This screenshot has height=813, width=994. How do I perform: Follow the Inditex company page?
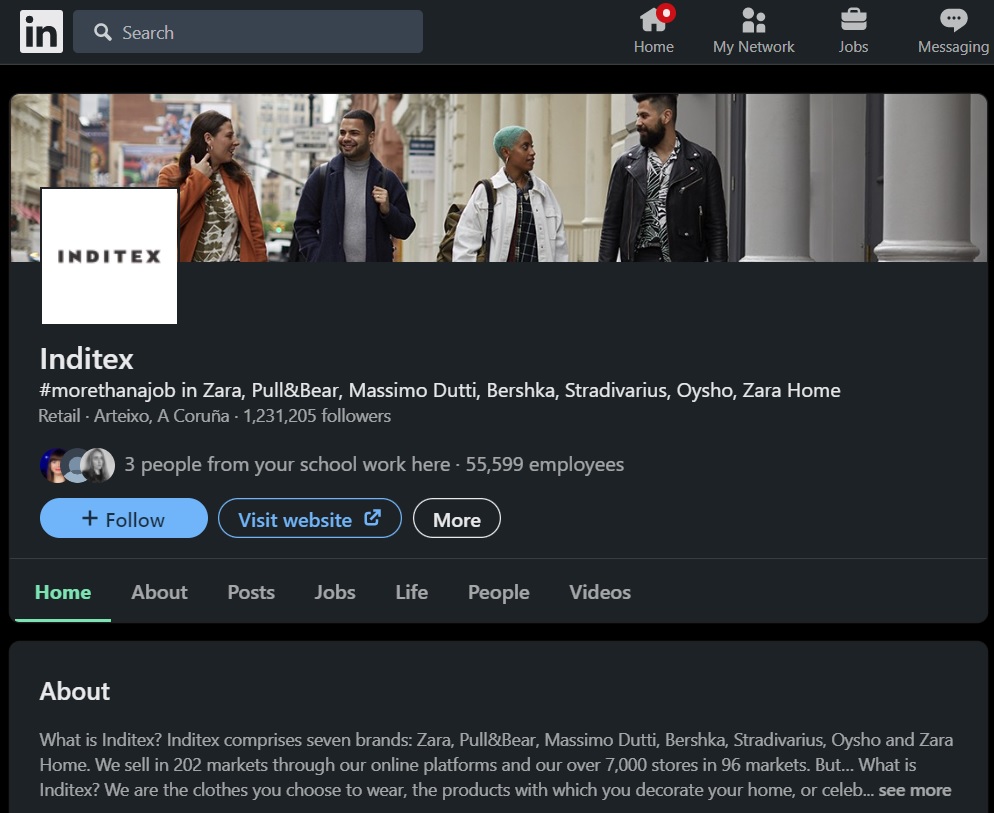tap(124, 518)
